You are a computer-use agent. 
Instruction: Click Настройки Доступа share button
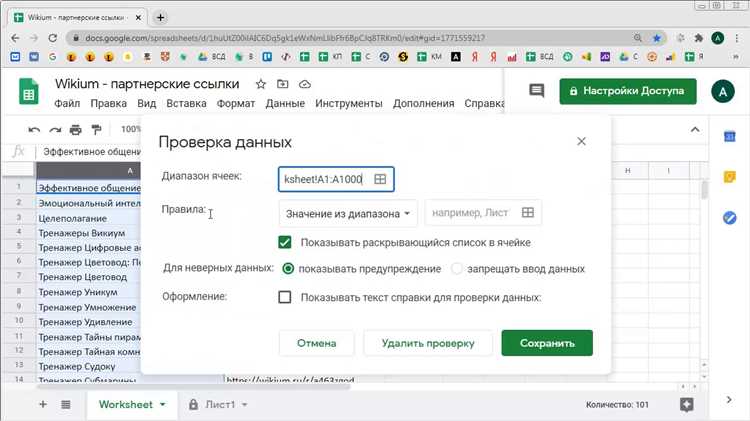click(628, 91)
